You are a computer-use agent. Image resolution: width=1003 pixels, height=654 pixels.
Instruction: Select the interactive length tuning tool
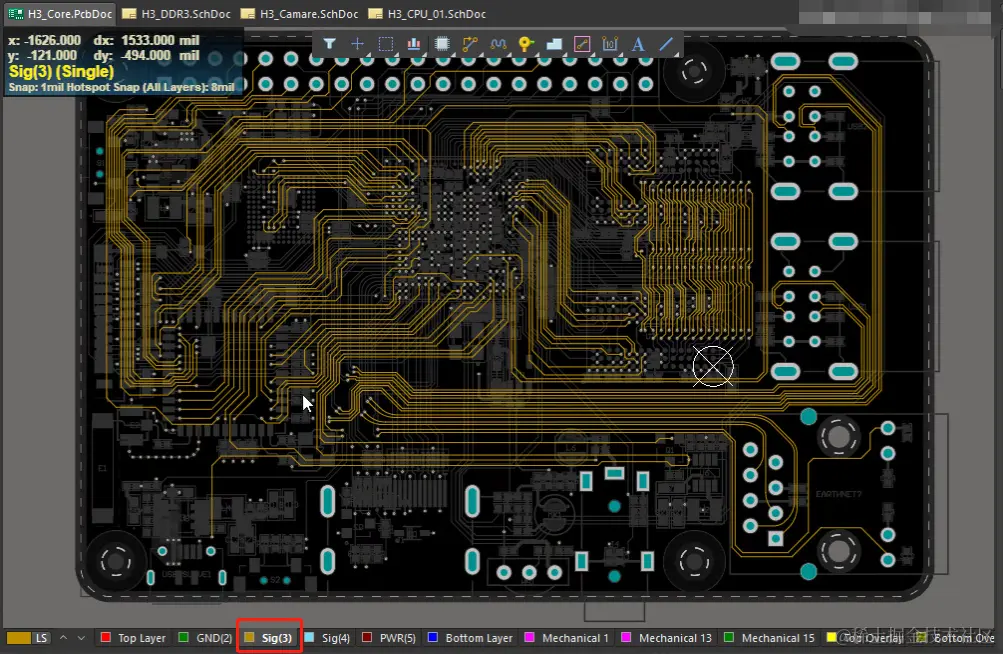coord(498,44)
